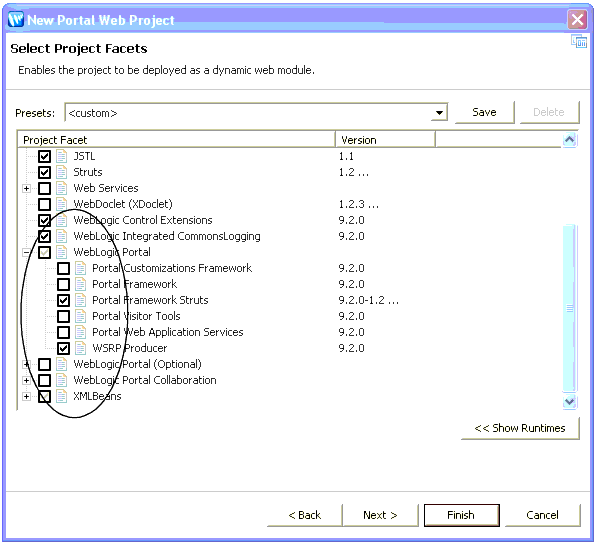
Task: Expand the WebLogic Portal Collaboration node
Action: (x=26, y=380)
